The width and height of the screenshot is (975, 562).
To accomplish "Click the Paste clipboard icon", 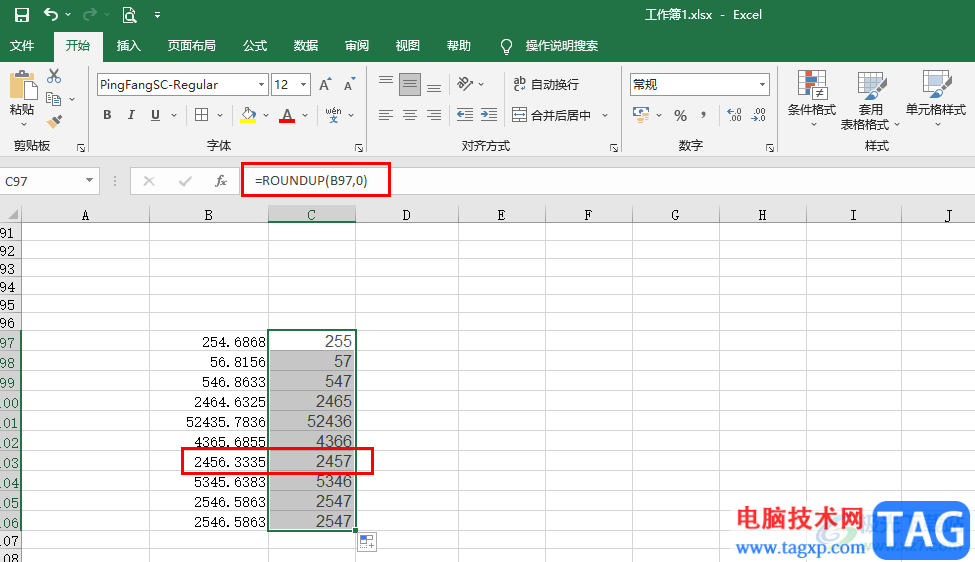I will click(x=23, y=85).
